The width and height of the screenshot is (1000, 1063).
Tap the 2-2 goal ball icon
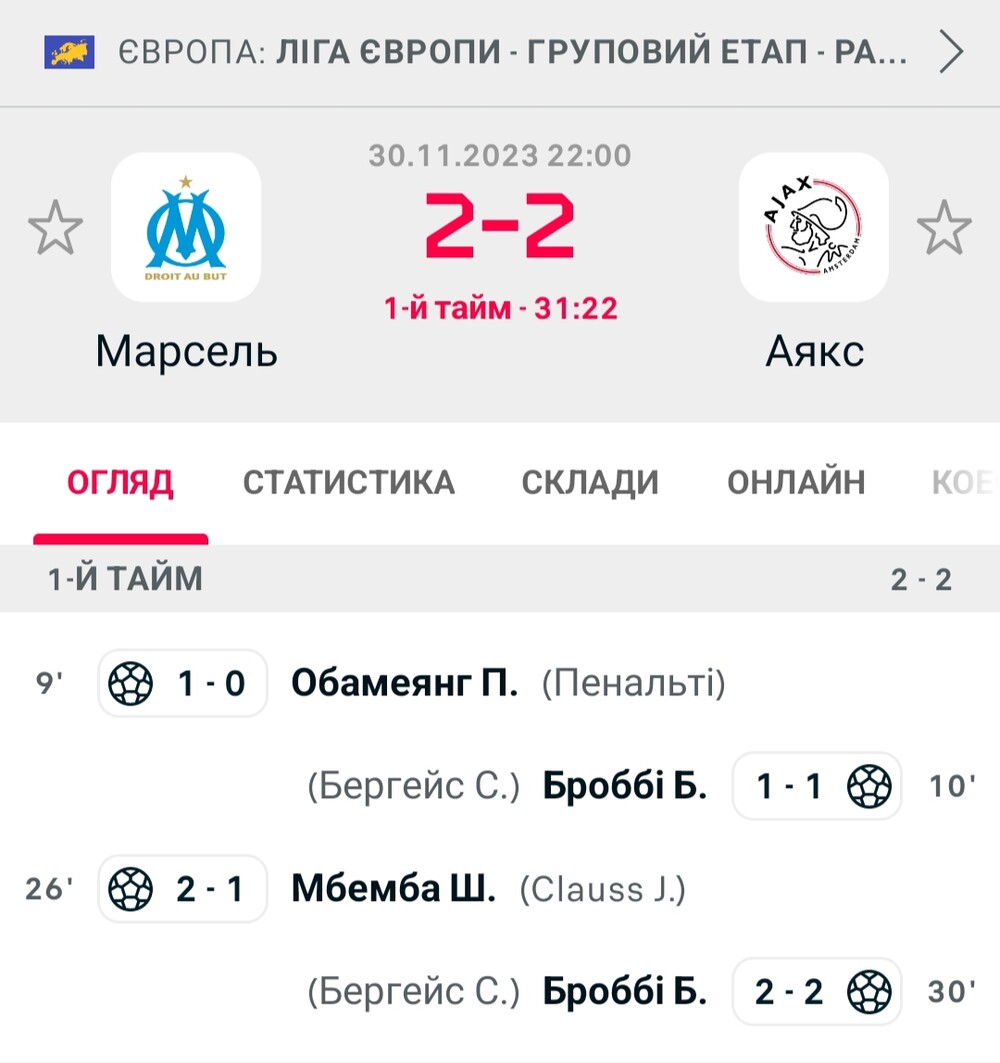869,992
